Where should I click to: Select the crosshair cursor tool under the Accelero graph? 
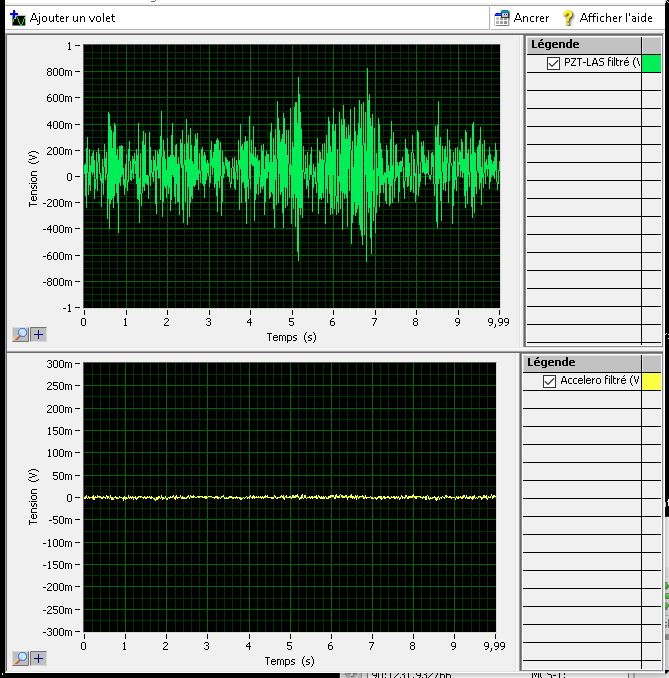[x=38, y=658]
